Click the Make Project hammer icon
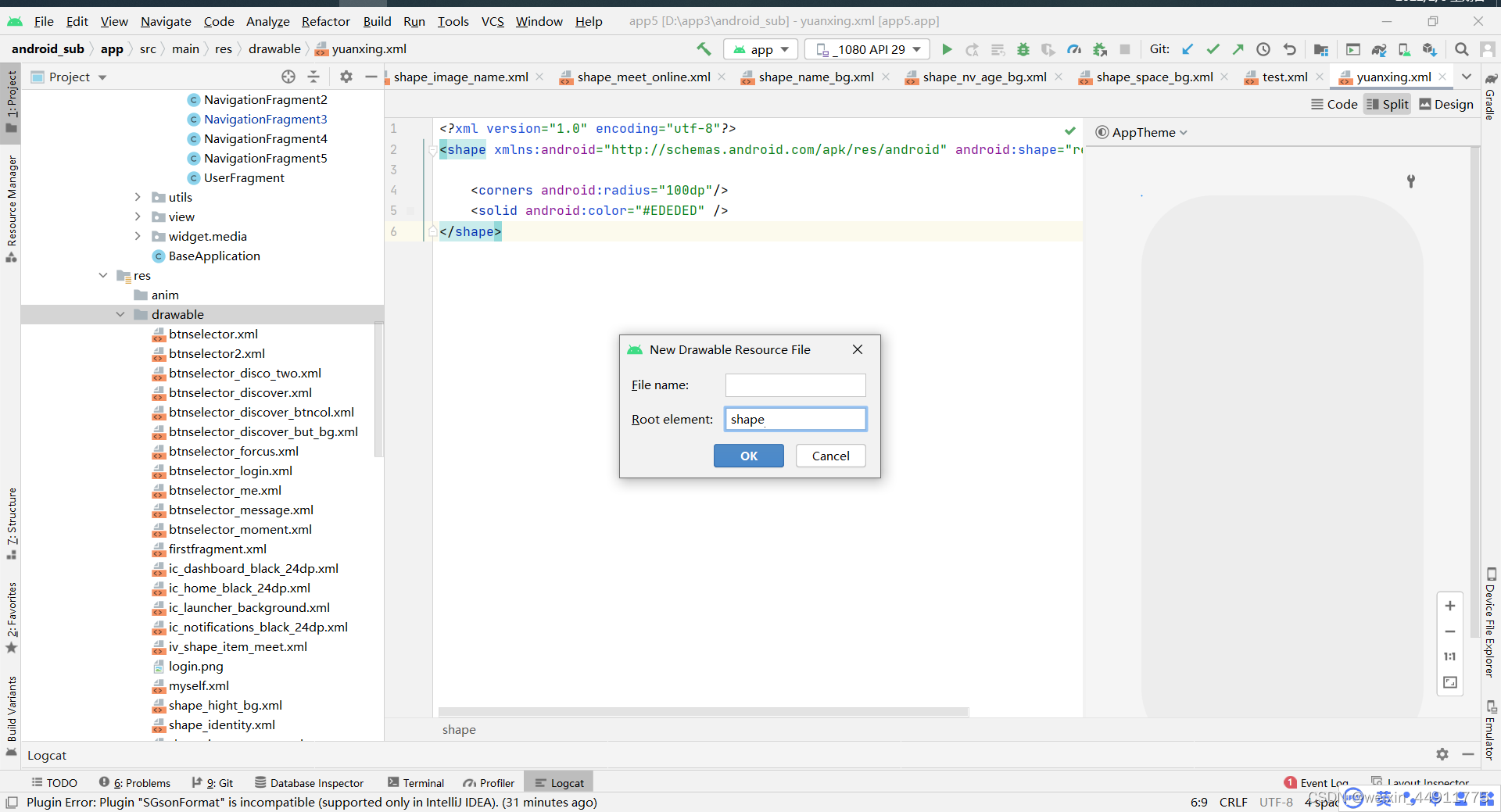1501x812 pixels. [704, 49]
